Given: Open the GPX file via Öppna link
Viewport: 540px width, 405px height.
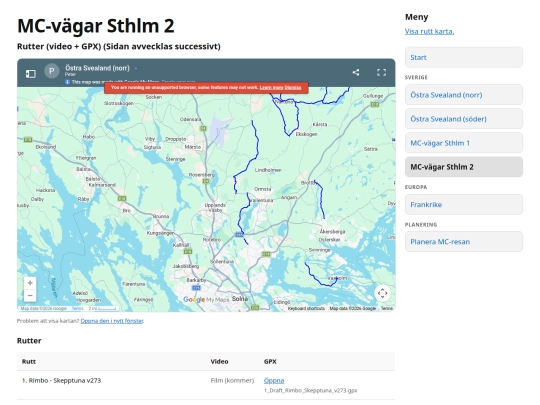Looking at the screenshot, I should point(274,381).
